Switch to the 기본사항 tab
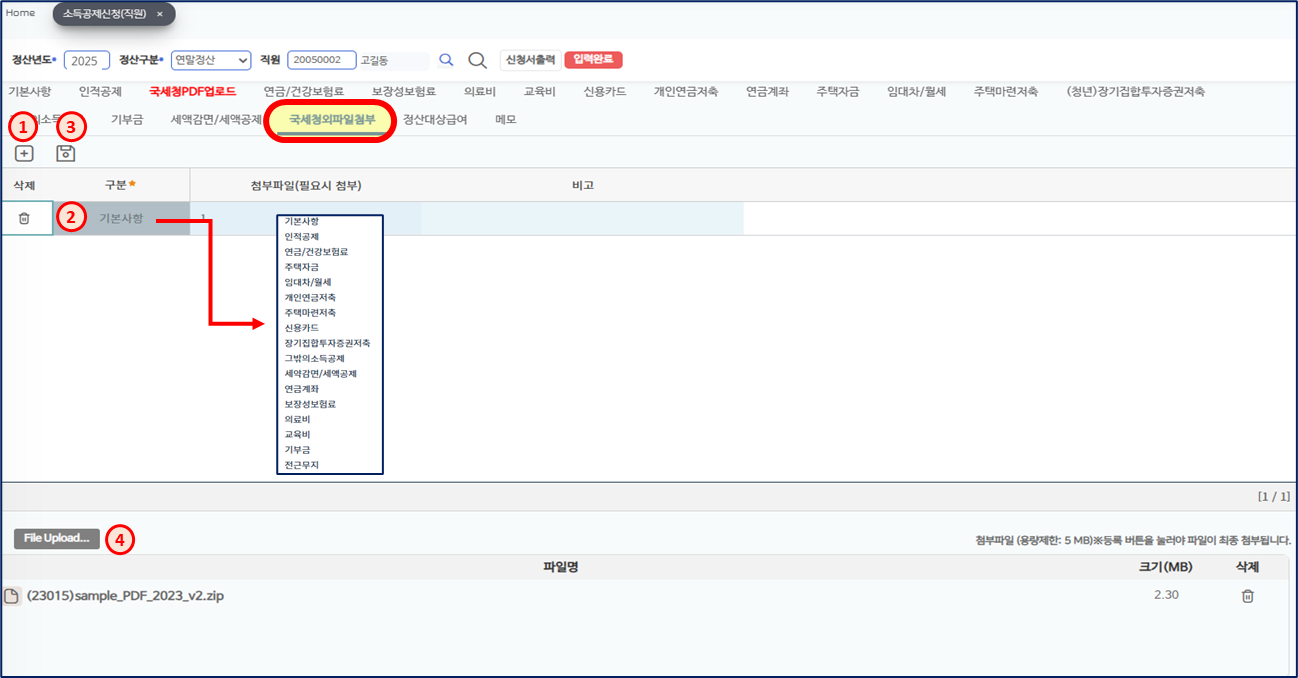The height and width of the screenshot is (678, 1298). 30,91
